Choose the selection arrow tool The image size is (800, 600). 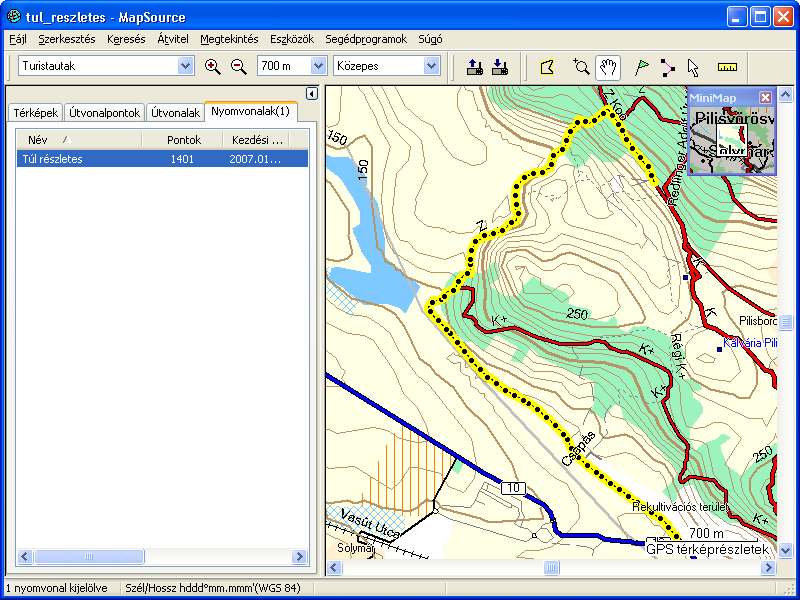[x=693, y=67]
